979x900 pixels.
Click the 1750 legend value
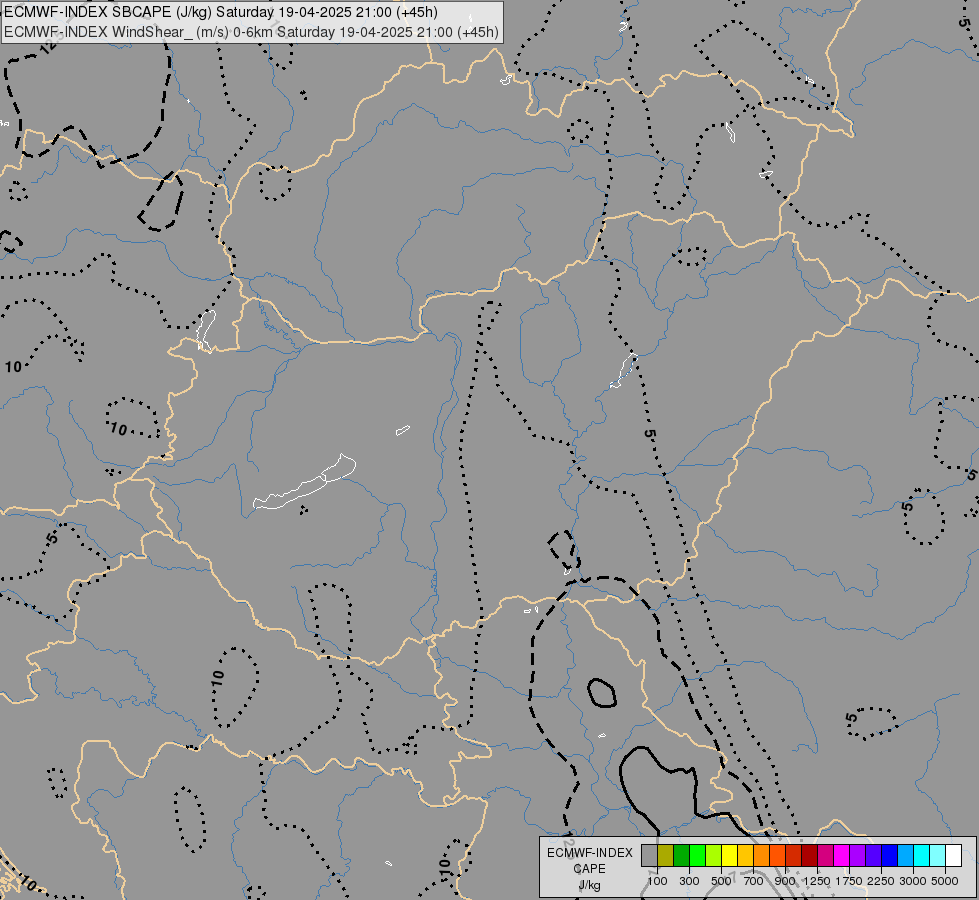point(849,881)
